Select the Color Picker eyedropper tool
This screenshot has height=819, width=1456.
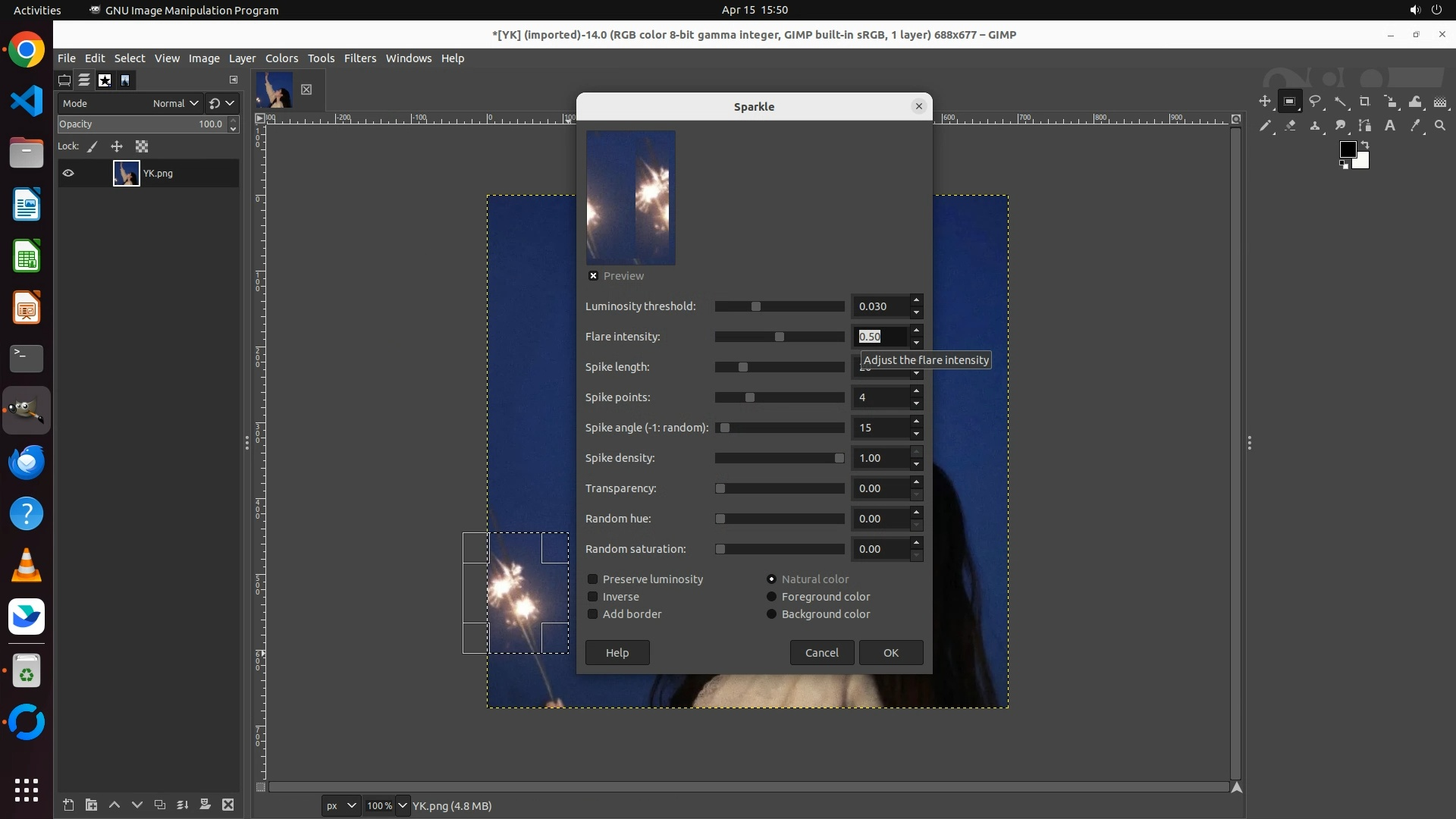pos(1415,126)
